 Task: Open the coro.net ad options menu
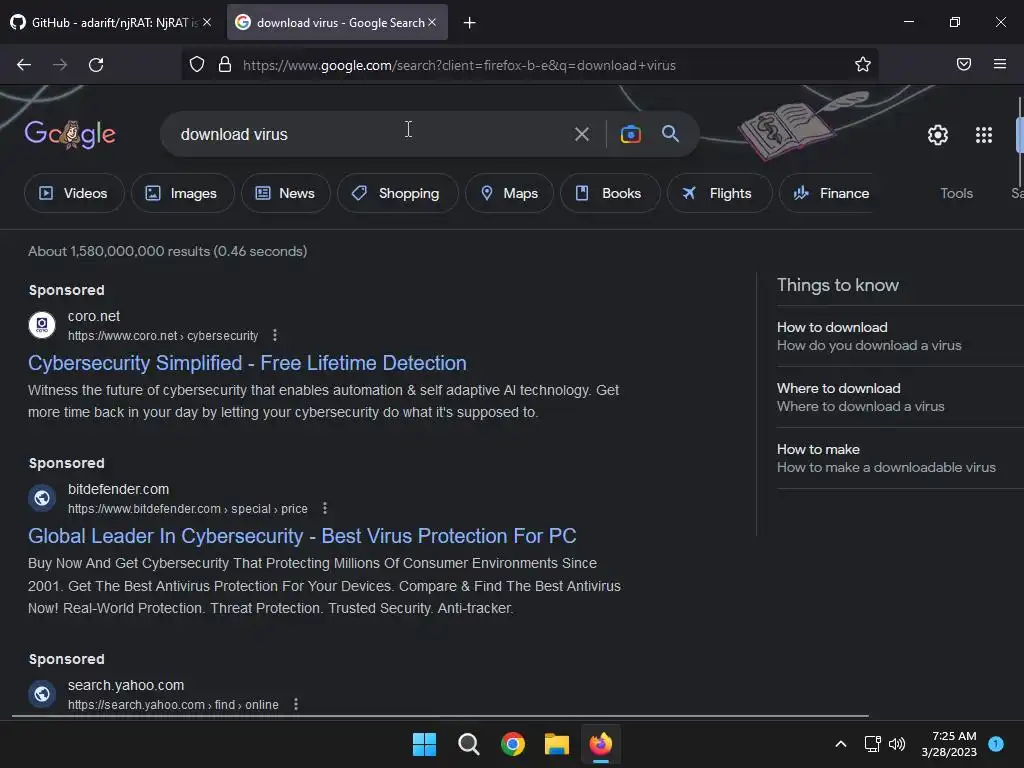(x=275, y=335)
